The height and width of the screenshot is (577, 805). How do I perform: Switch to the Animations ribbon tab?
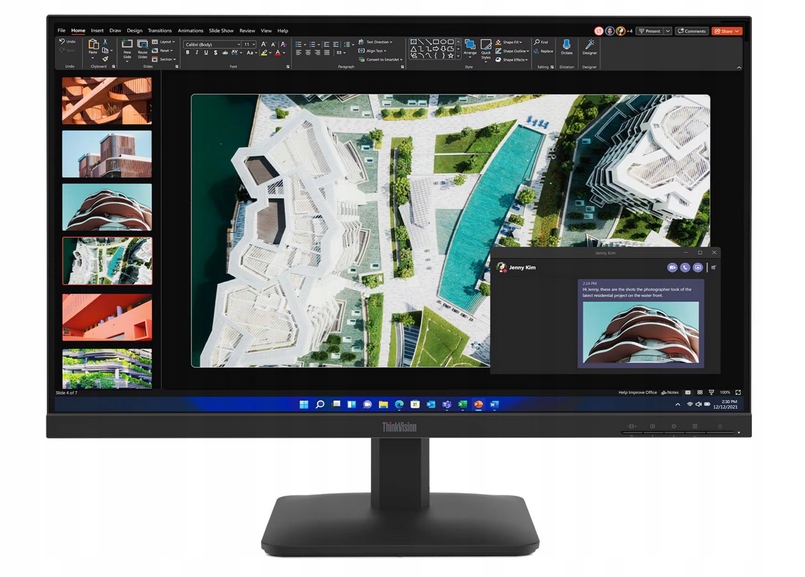(190, 30)
